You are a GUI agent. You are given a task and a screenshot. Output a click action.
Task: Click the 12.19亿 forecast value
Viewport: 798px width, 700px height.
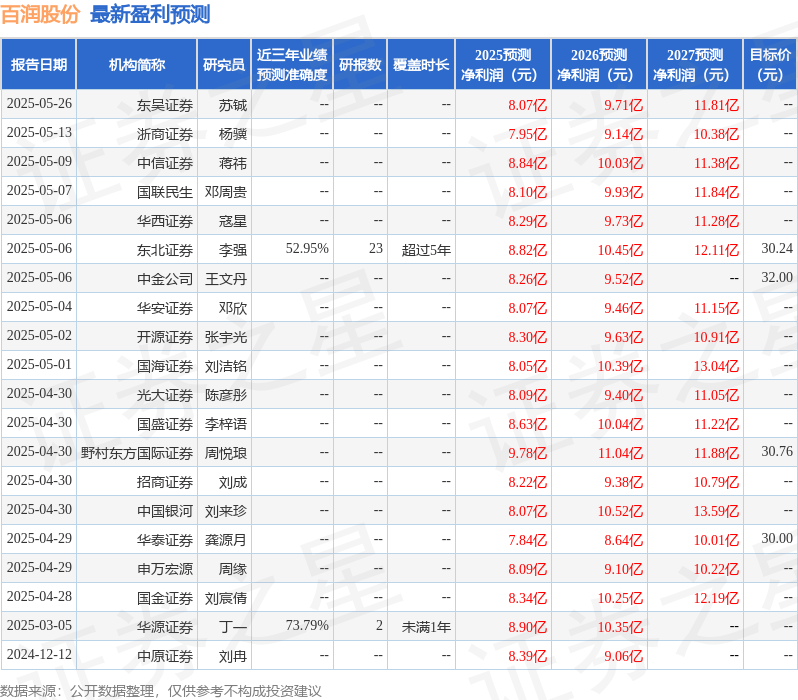click(x=717, y=599)
